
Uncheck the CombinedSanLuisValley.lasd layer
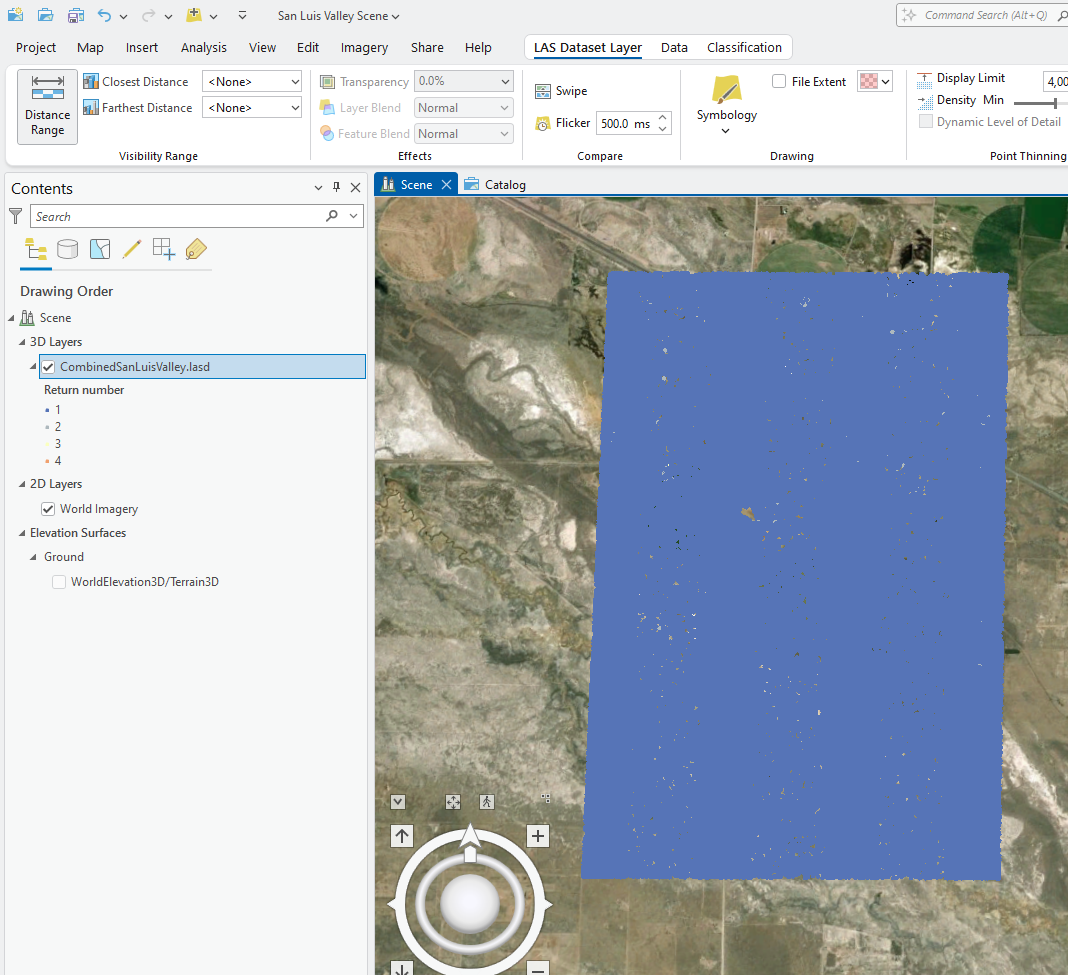48,367
